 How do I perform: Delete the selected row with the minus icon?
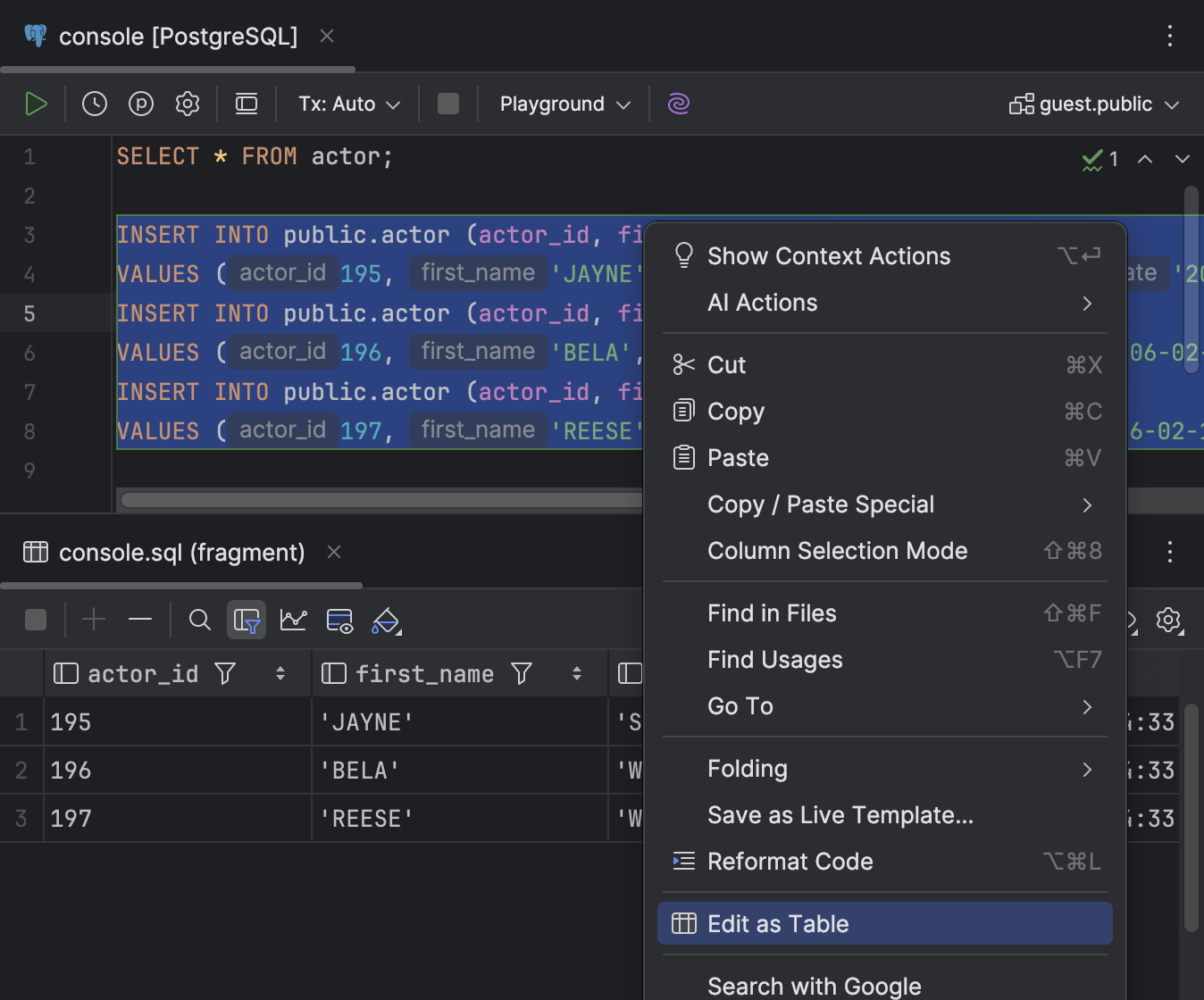click(x=140, y=620)
